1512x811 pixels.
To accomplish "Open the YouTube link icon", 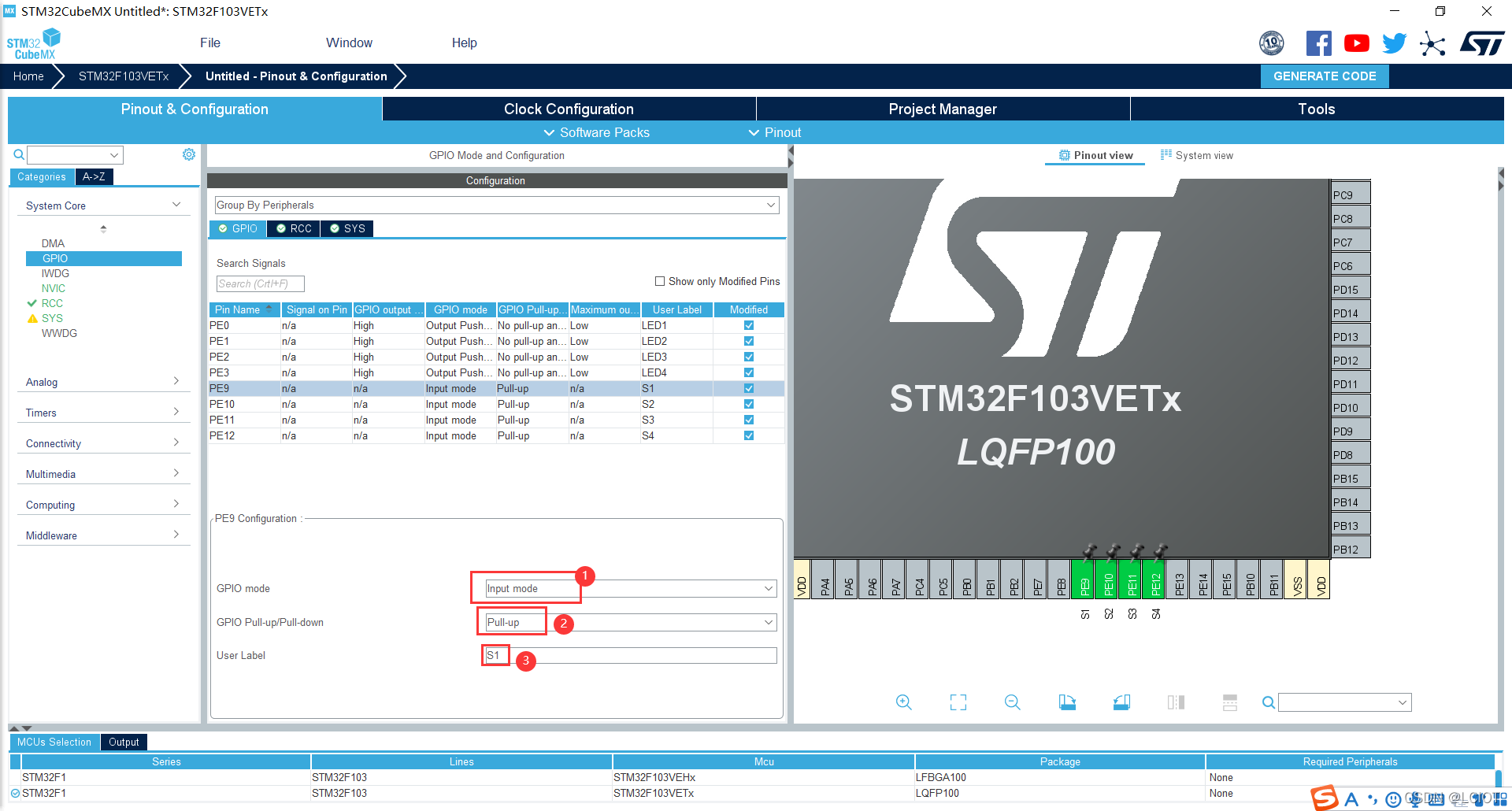I will coord(1356,43).
